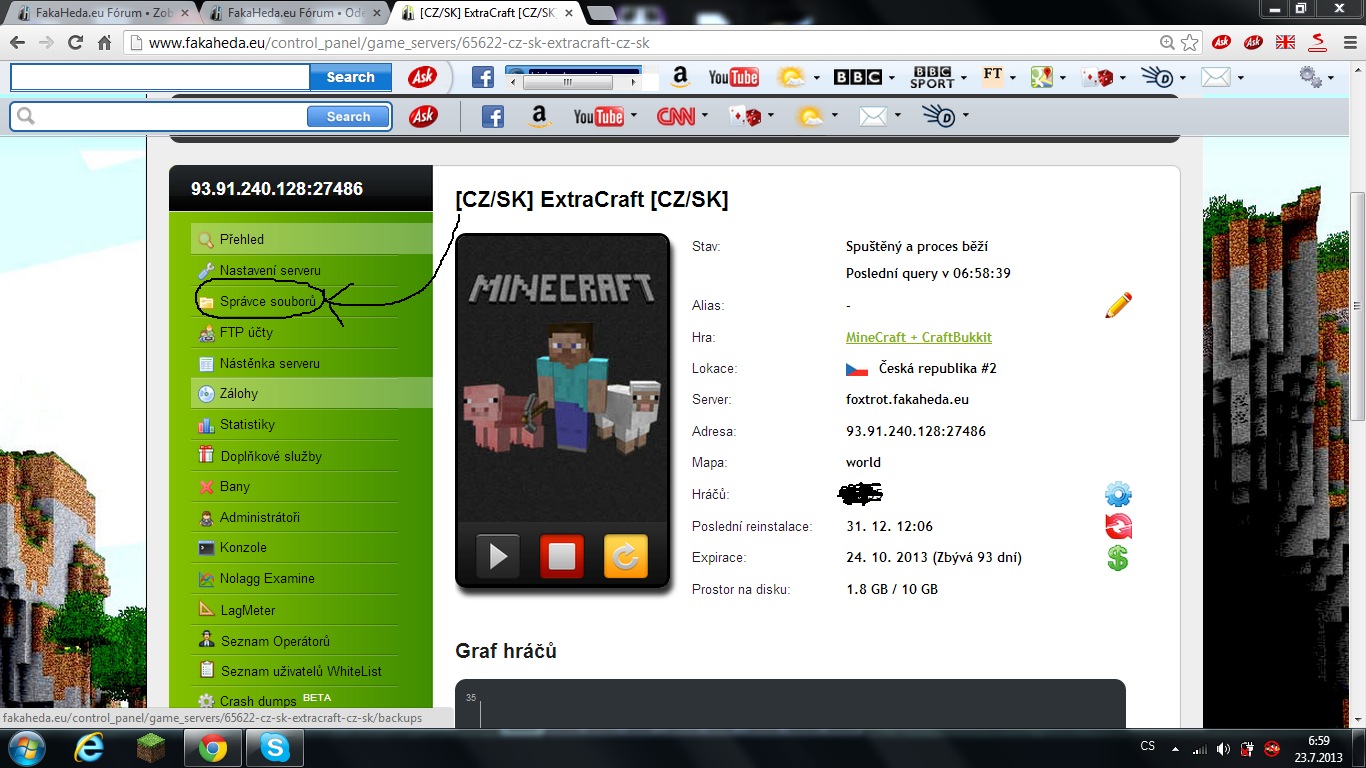1366x768 pixels.
Task: Open the toolbar settings gear dropdown
Action: click(1316, 77)
